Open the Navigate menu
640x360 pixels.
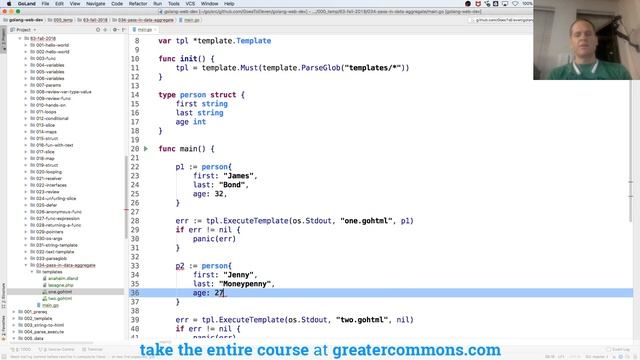click(96, 4)
